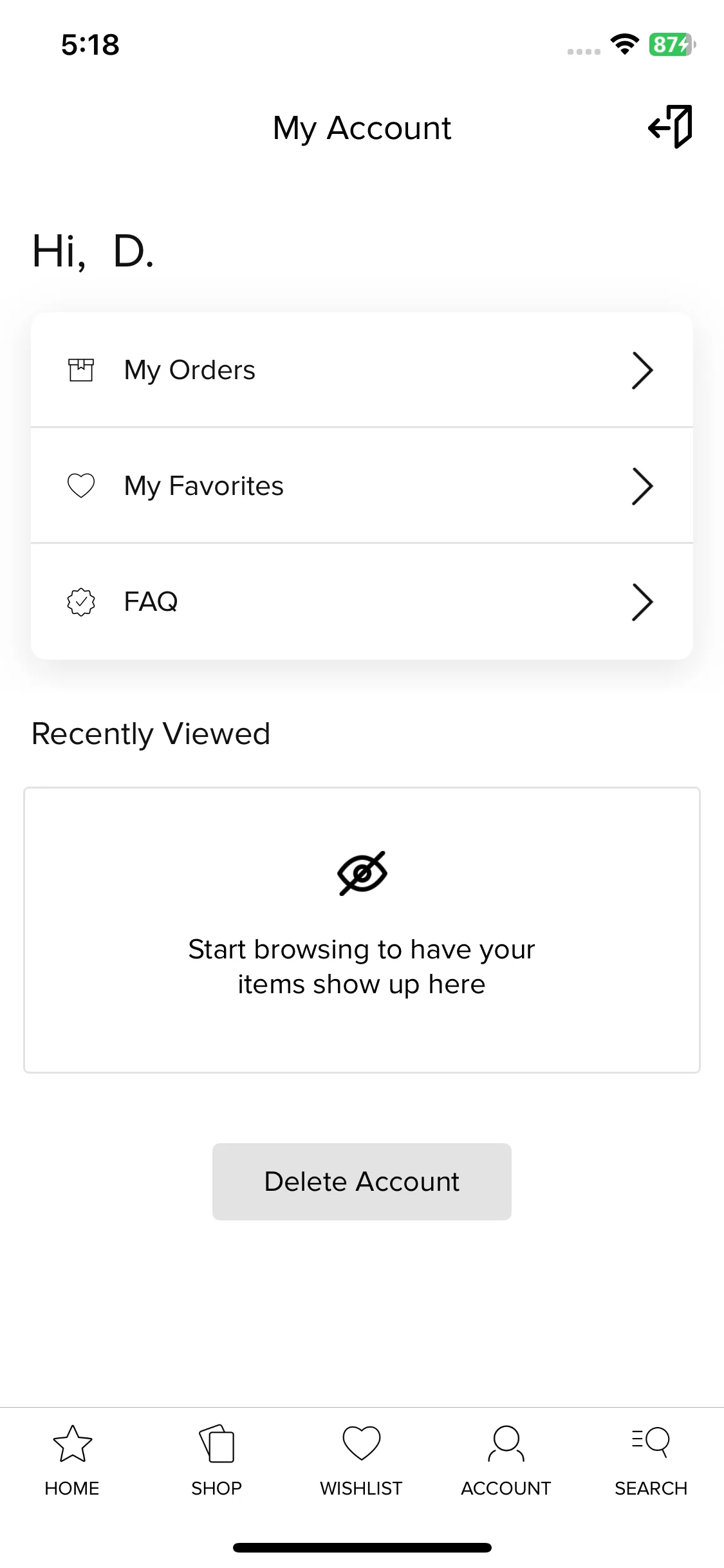Open the Search magnifier tab
Screen dimensions: 724x1568
pyautogui.click(x=651, y=1442)
